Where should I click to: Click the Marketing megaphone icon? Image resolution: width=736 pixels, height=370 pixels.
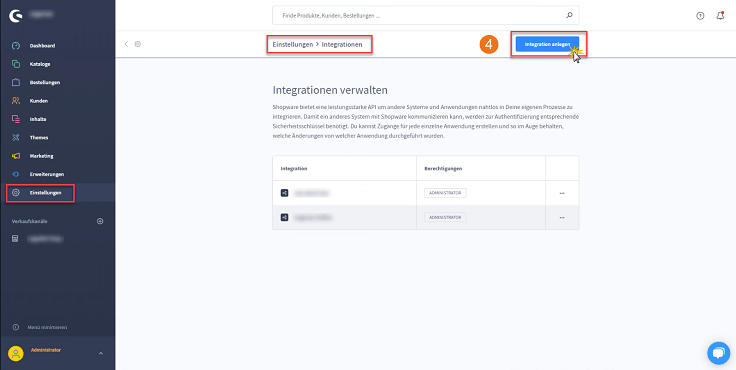pos(16,156)
